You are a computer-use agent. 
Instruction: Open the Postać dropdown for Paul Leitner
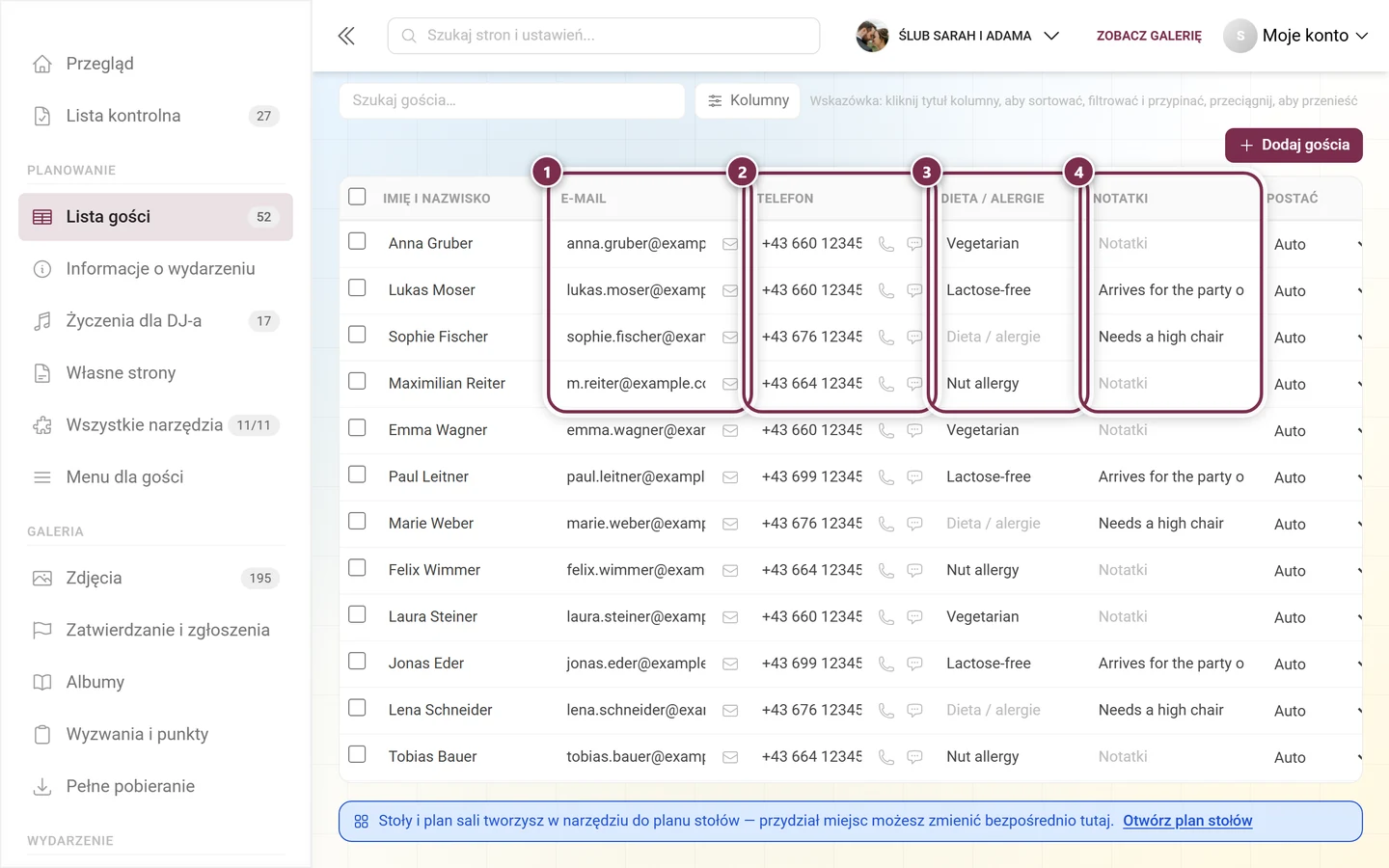coord(1316,477)
